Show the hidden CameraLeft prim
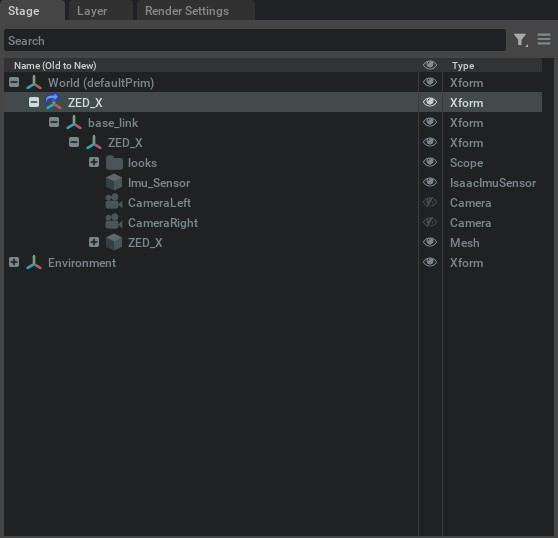The image size is (558, 538). 430,202
